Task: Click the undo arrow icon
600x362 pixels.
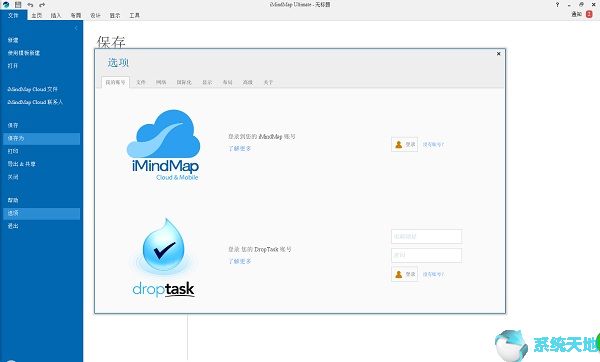Action: (x=30, y=5)
